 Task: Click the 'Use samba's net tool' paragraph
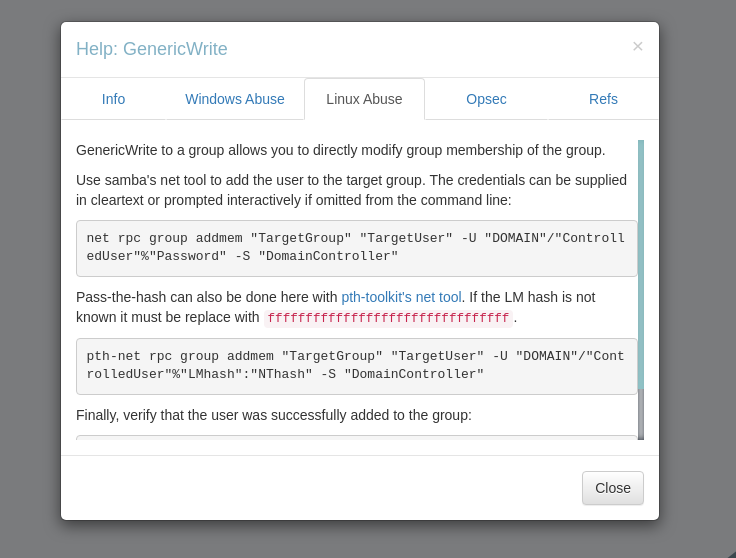coord(351,190)
